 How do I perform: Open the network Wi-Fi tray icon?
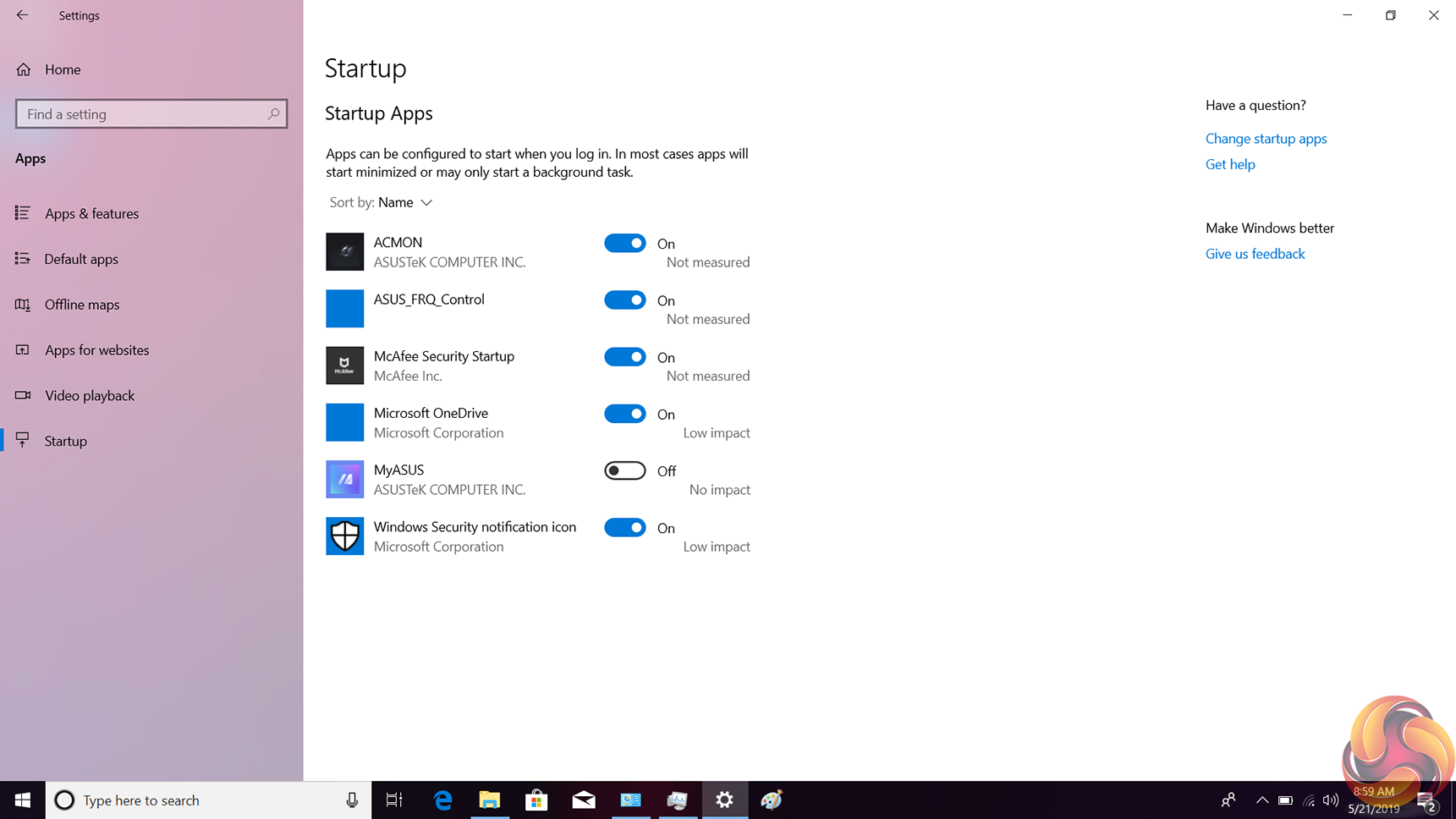[1309, 800]
